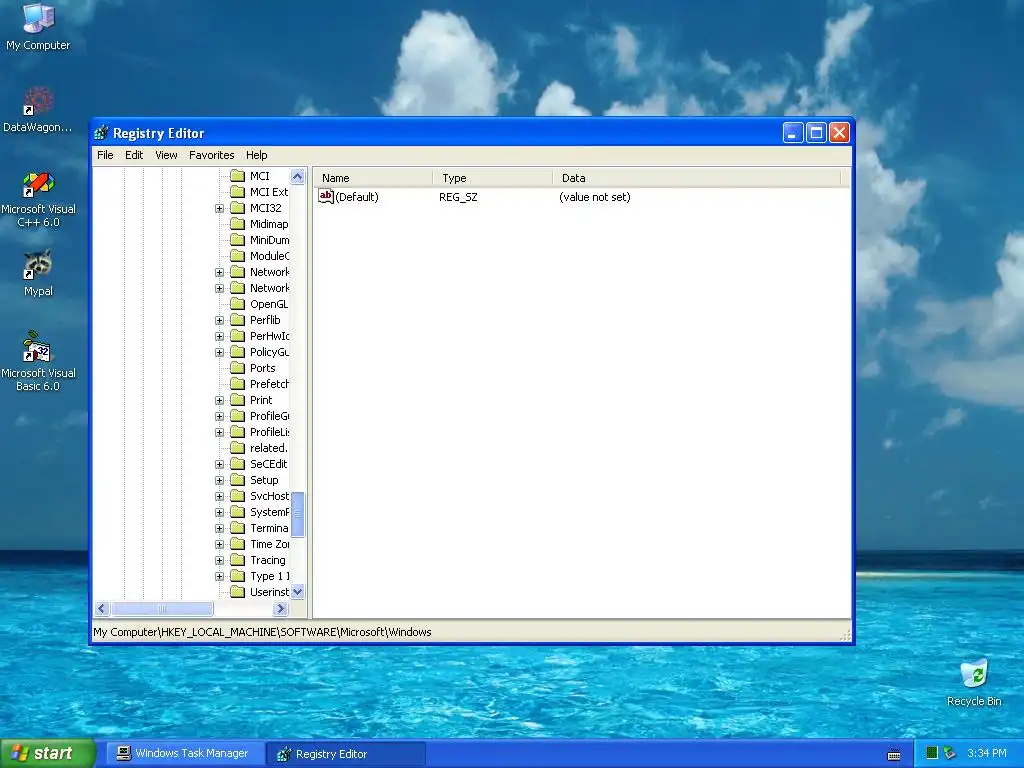The height and width of the screenshot is (768, 1024).
Task: Expand the MCI32 key
Action: (x=219, y=208)
